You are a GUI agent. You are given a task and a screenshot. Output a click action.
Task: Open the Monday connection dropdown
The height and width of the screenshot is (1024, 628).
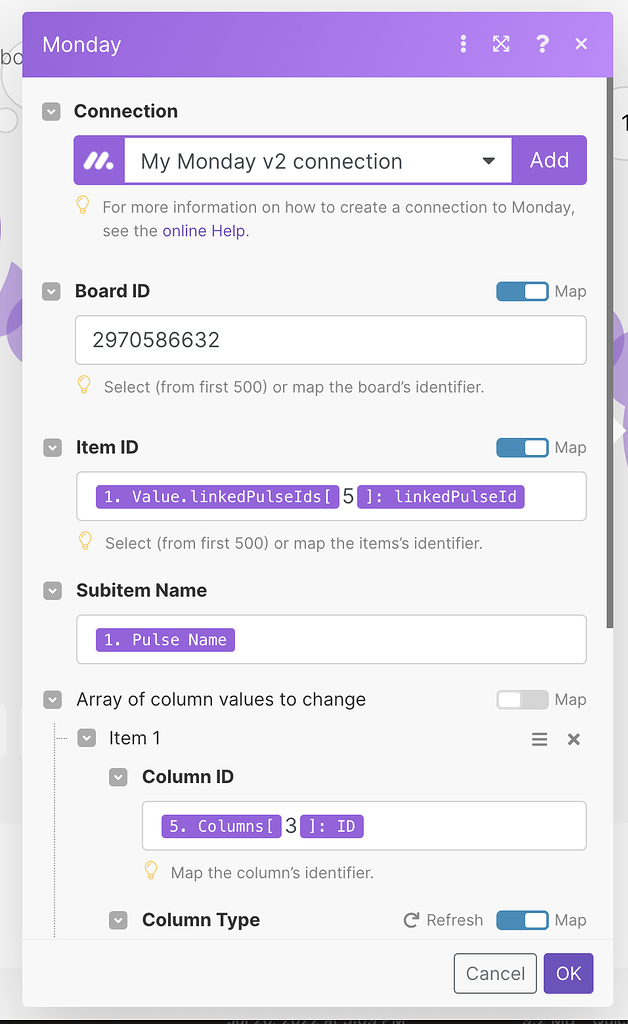488,160
